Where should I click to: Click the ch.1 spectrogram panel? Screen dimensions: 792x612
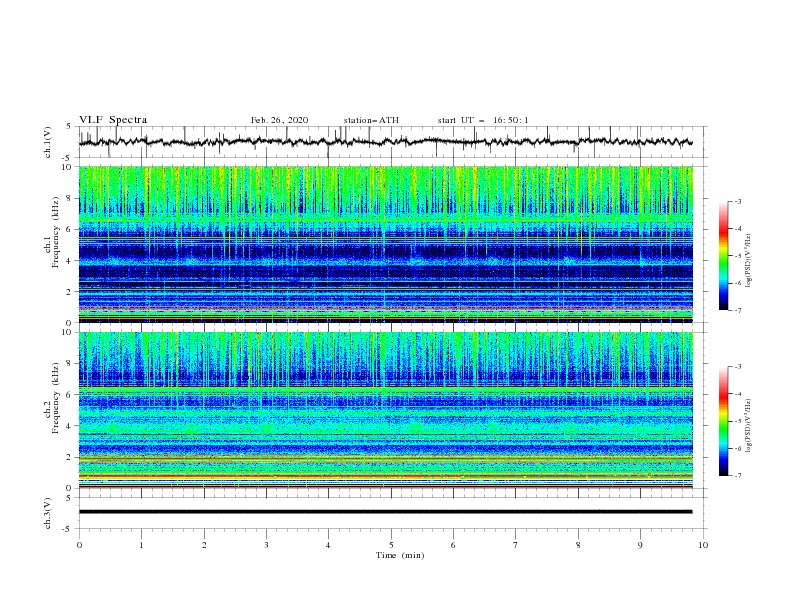tap(385, 244)
